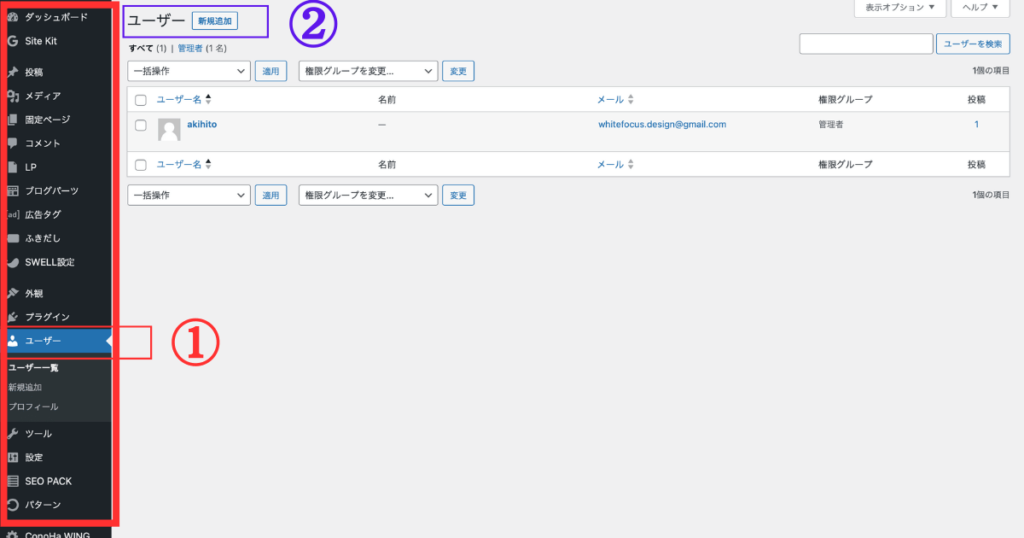This screenshot has width=1024, height=538.
Task: Click the top 変更 button
Action: pyautogui.click(x=458, y=71)
